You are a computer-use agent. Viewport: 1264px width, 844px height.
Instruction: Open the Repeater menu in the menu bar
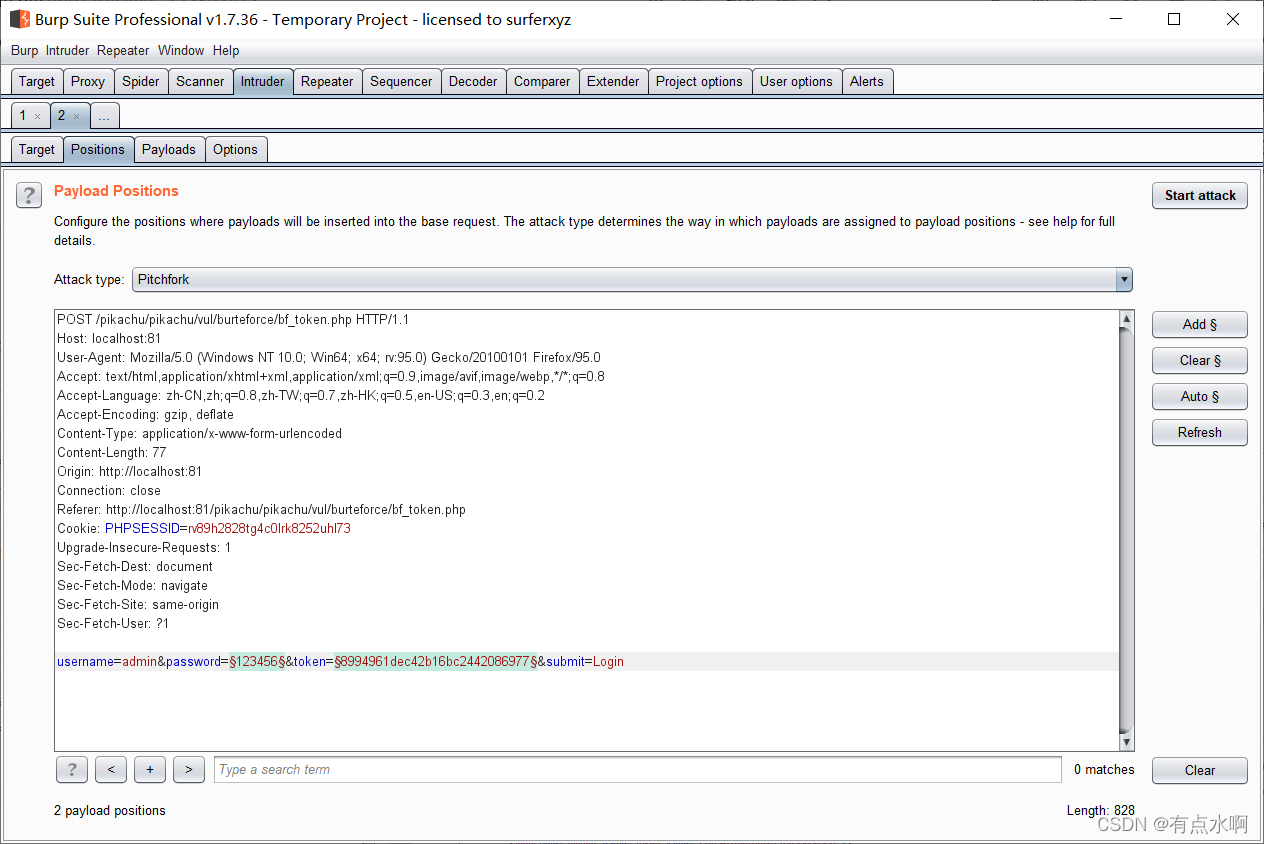(123, 50)
